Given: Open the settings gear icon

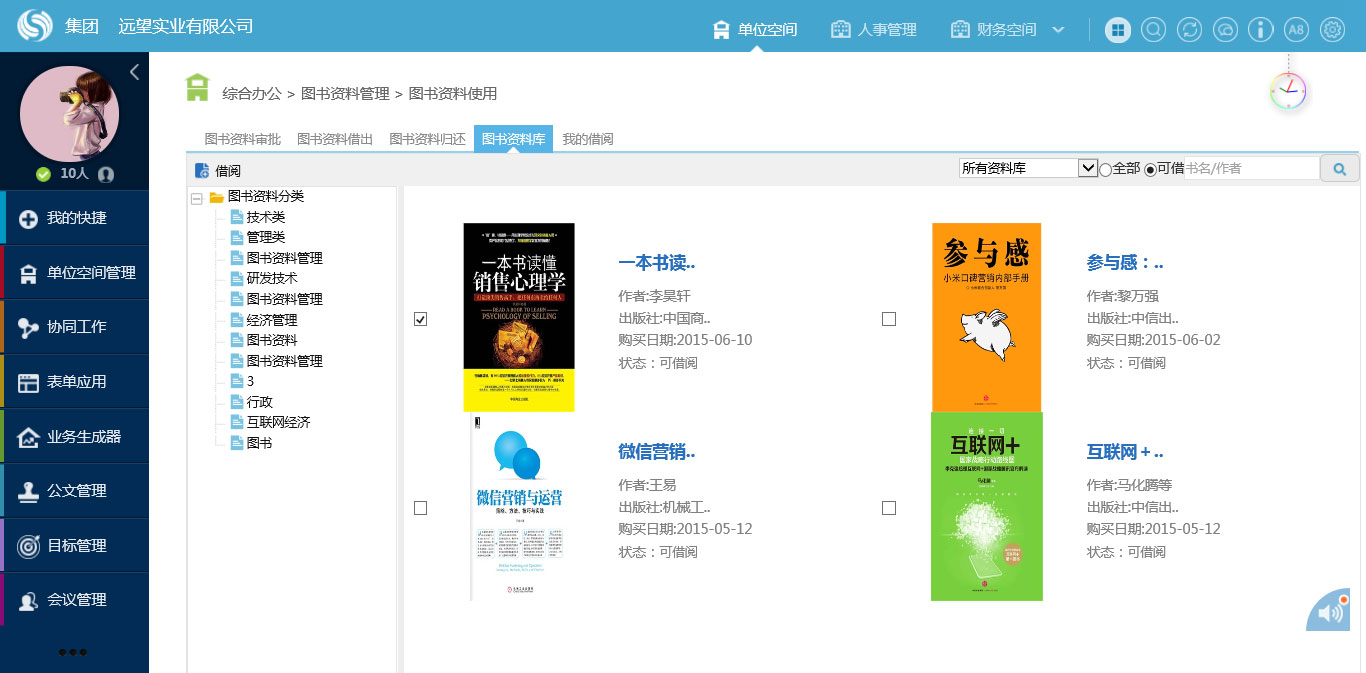Looking at the screenshot, I should 1332,30.
